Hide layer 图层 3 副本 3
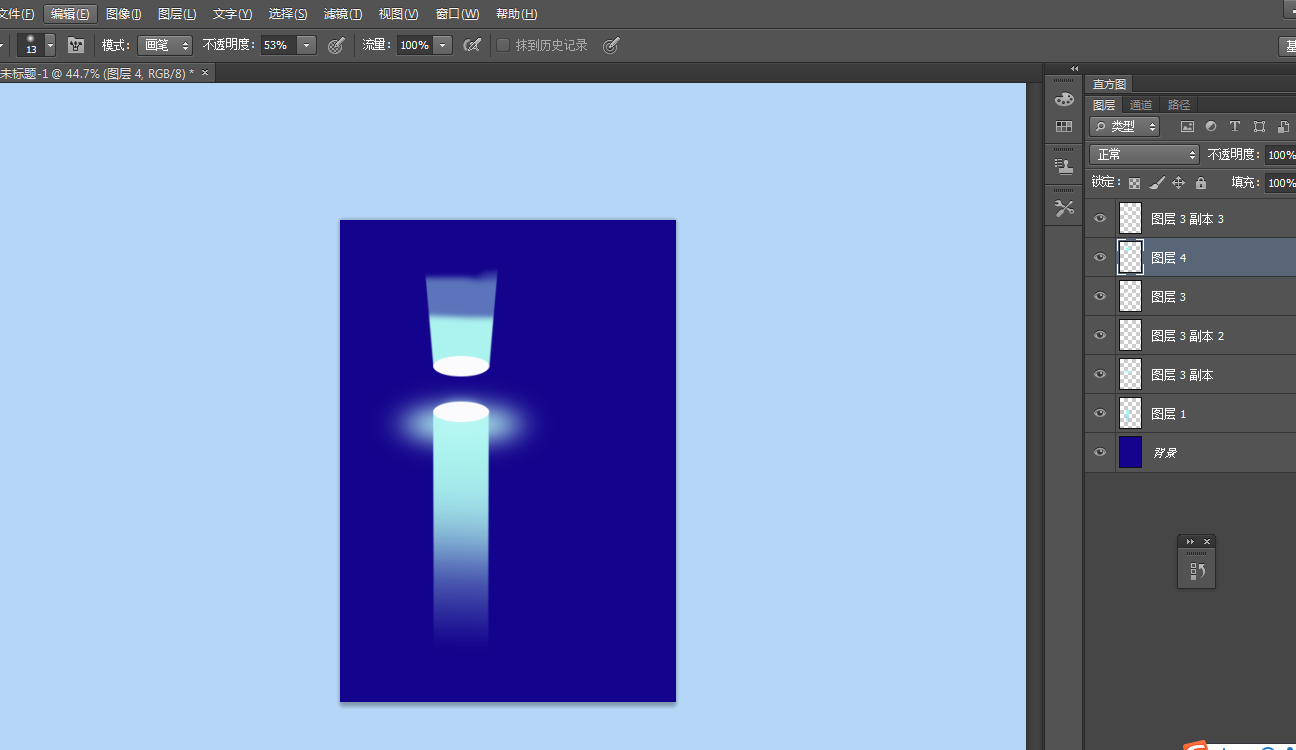 [x=1100, y=218]
